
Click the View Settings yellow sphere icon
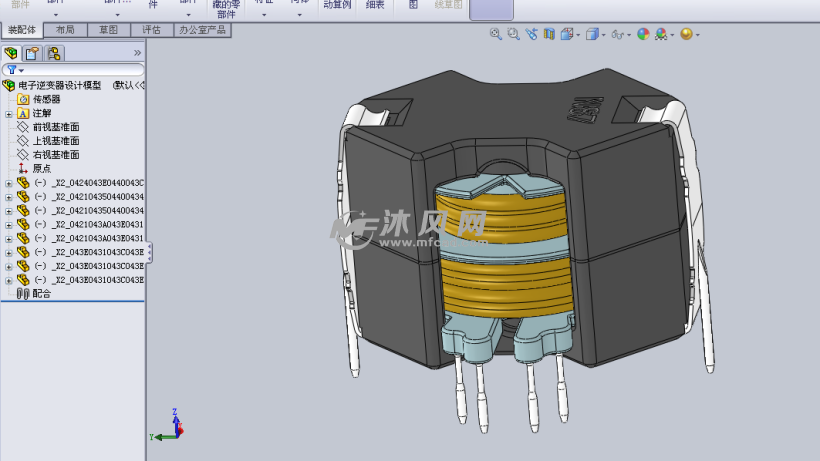coord(686,34)
